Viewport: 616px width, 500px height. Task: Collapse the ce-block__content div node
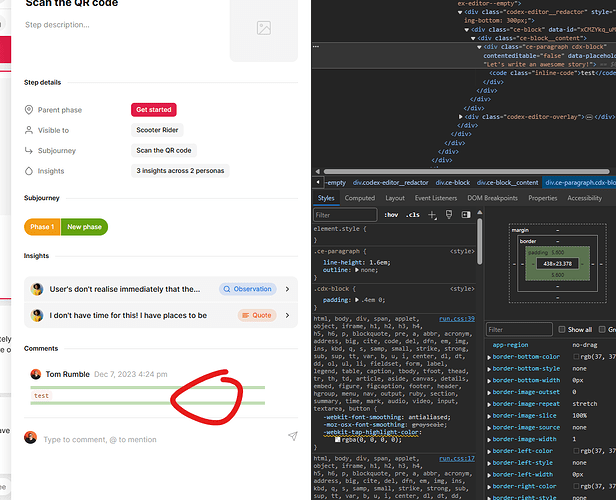click(473, 38)
